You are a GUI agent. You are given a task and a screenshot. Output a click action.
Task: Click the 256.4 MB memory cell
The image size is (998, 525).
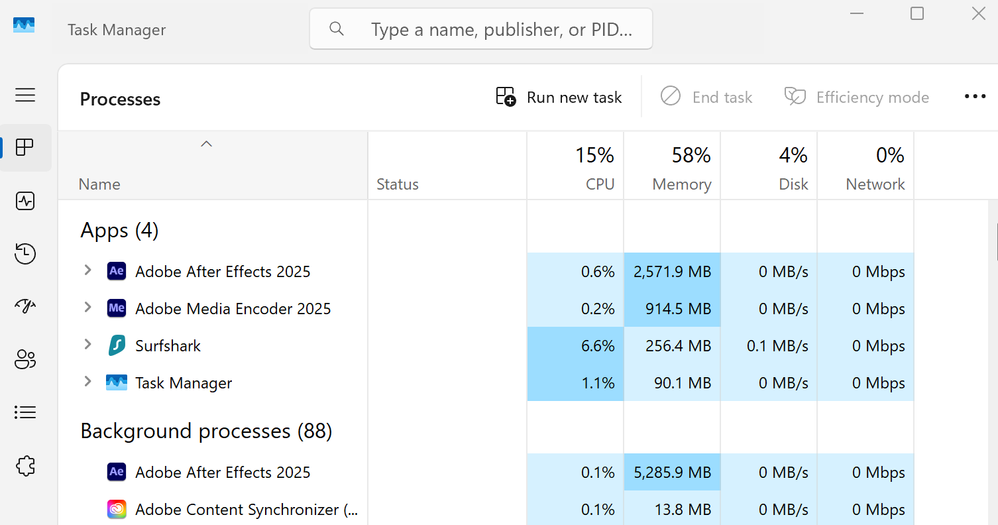(x=672, y=346)
